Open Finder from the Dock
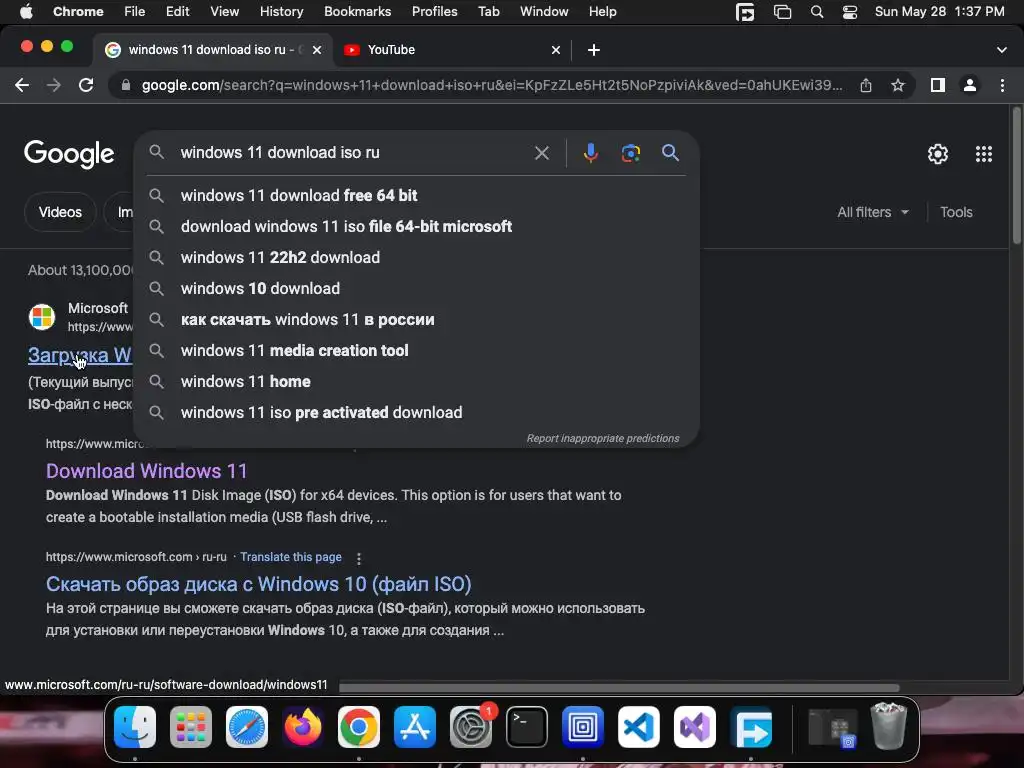The width and height of the screenshot is (1024, 768). [x=135, y=727]
